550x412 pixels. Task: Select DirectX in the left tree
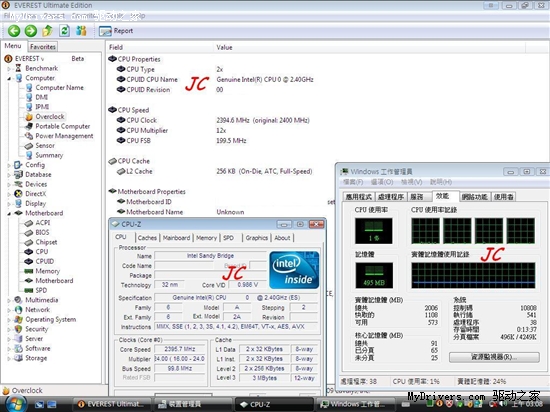click(x=36, y=194)
